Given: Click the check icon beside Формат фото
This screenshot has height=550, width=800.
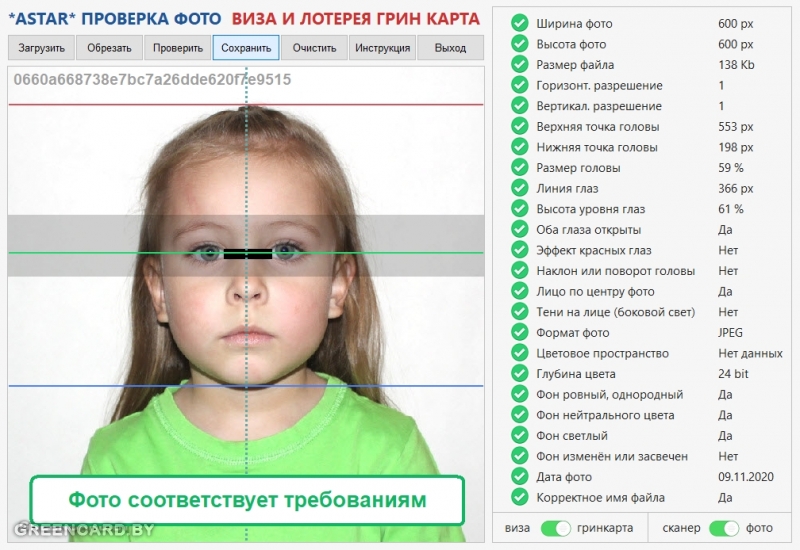Looking at the screenshot, I should (x=519, y=332).
